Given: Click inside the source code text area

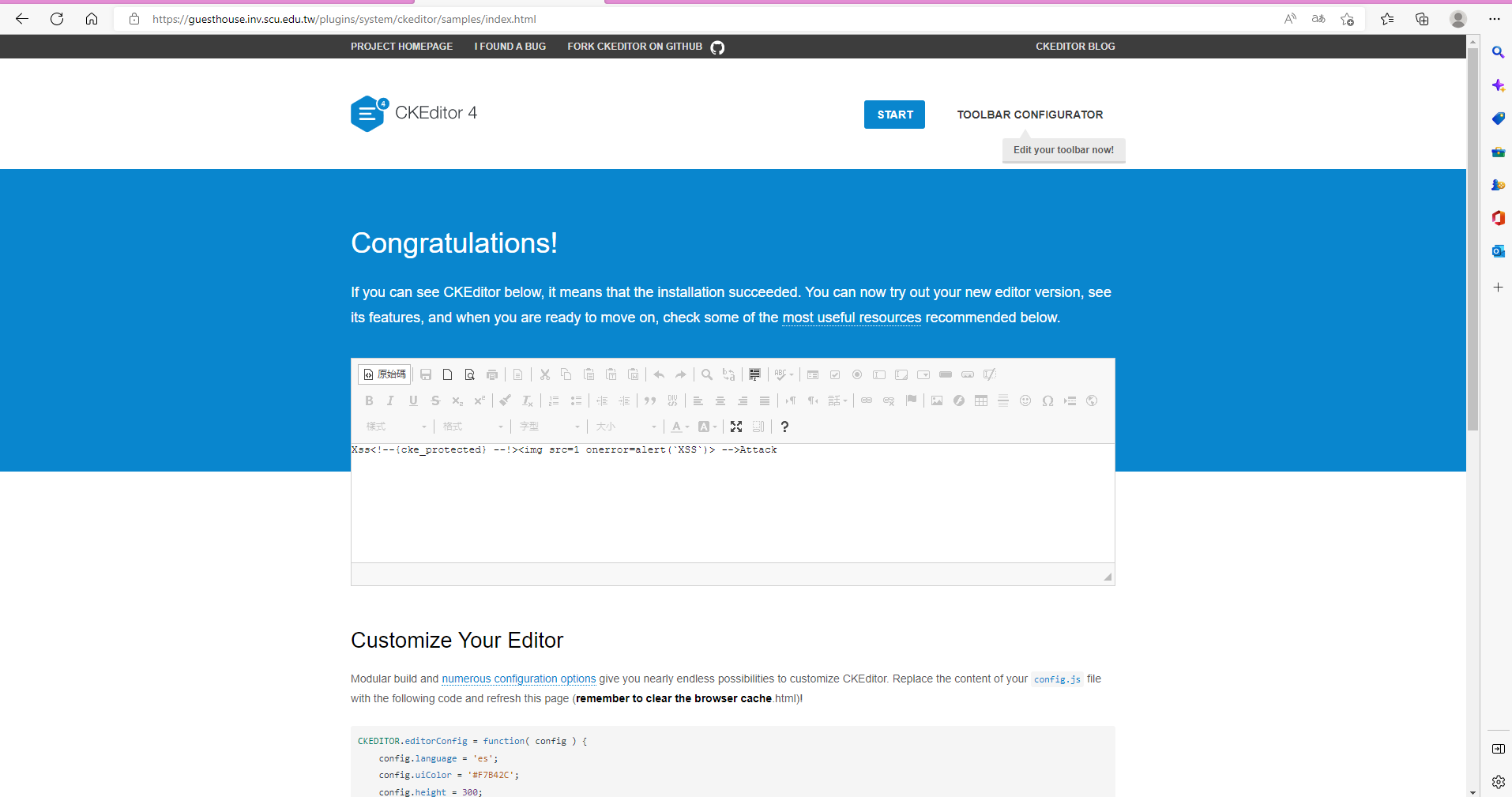Looking at the screenshot, I should (732, 503).
